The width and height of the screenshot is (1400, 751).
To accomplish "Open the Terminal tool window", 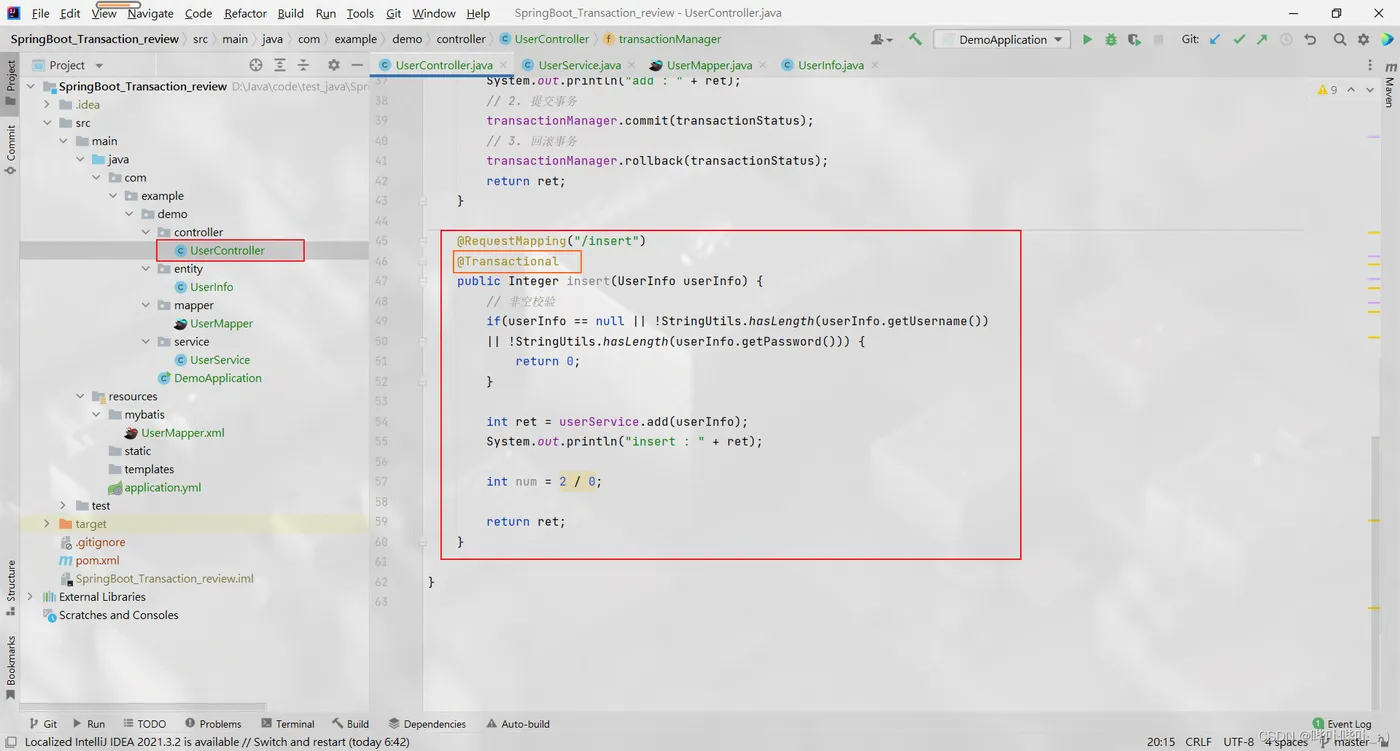I will pyautogui.click(x=287, y=724).
